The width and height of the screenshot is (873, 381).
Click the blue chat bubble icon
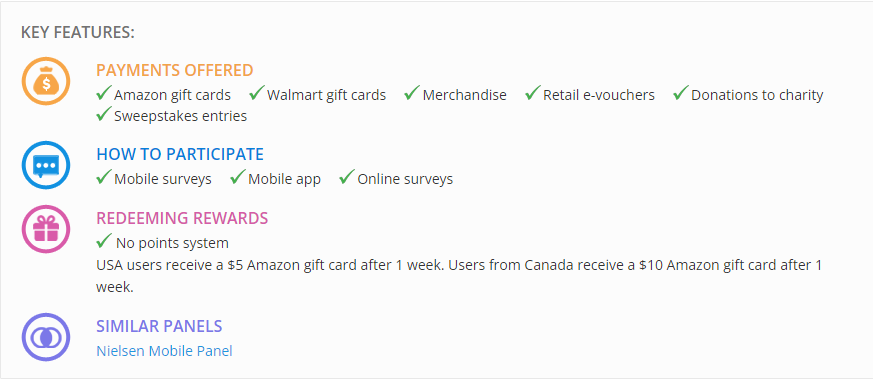tap(46, 165)
